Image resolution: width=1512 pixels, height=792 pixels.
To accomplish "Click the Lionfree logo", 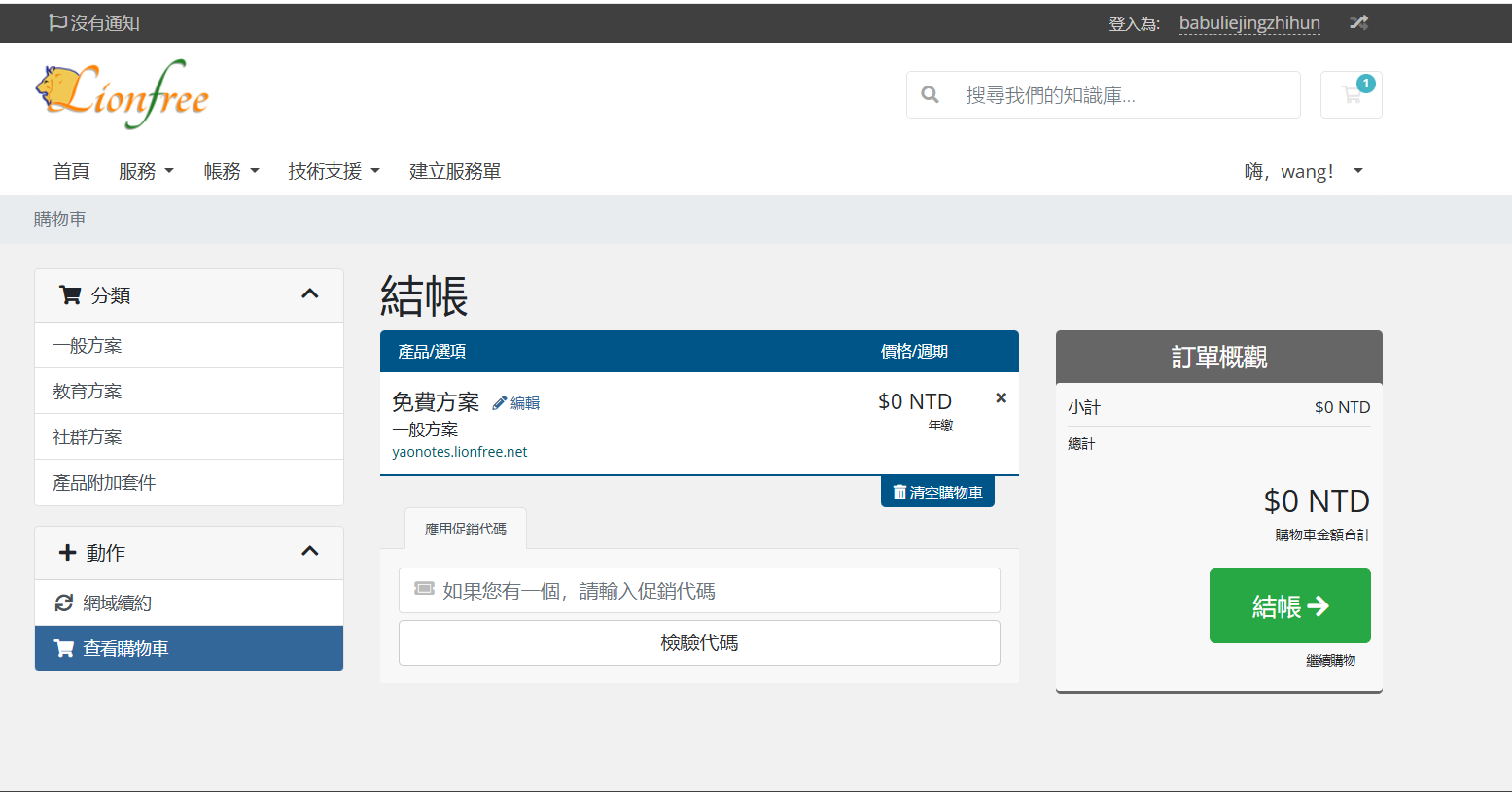I will pyautogui.click(x=123, y=94).
